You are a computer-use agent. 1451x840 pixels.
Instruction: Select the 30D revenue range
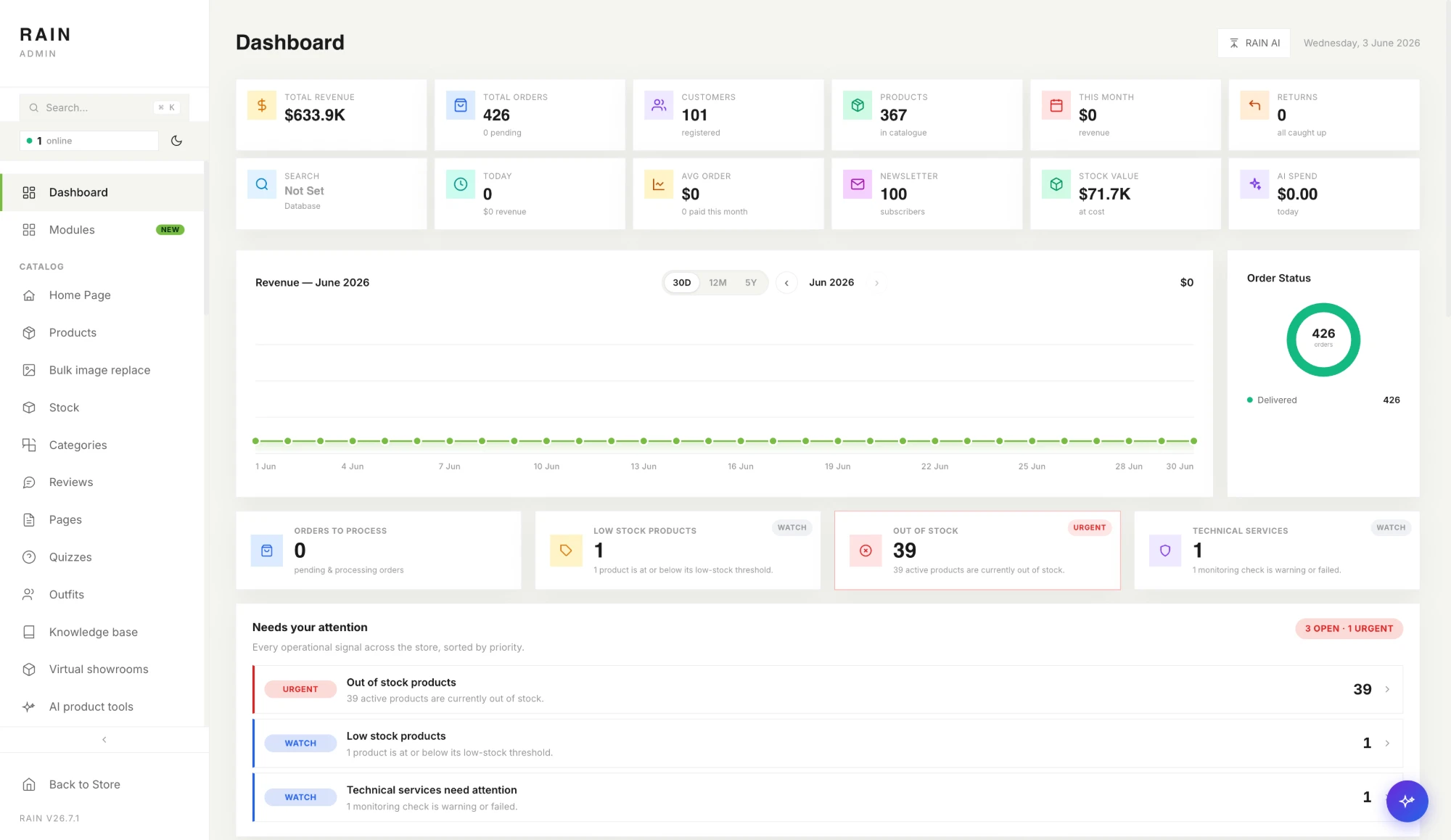(x=681, y=283)
